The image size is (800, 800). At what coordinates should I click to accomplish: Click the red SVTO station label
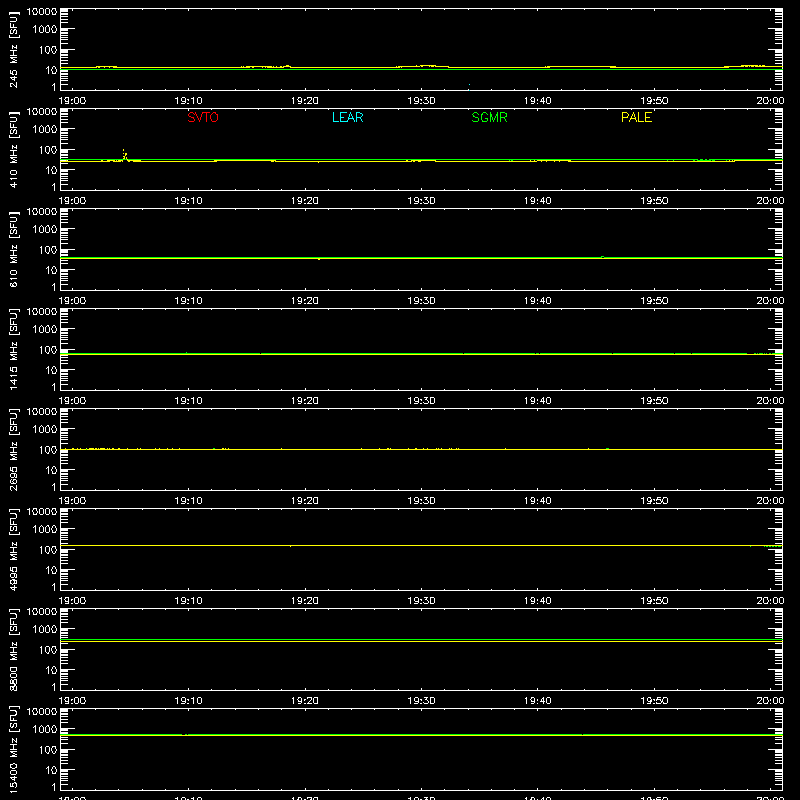click(x=203, y=117)
